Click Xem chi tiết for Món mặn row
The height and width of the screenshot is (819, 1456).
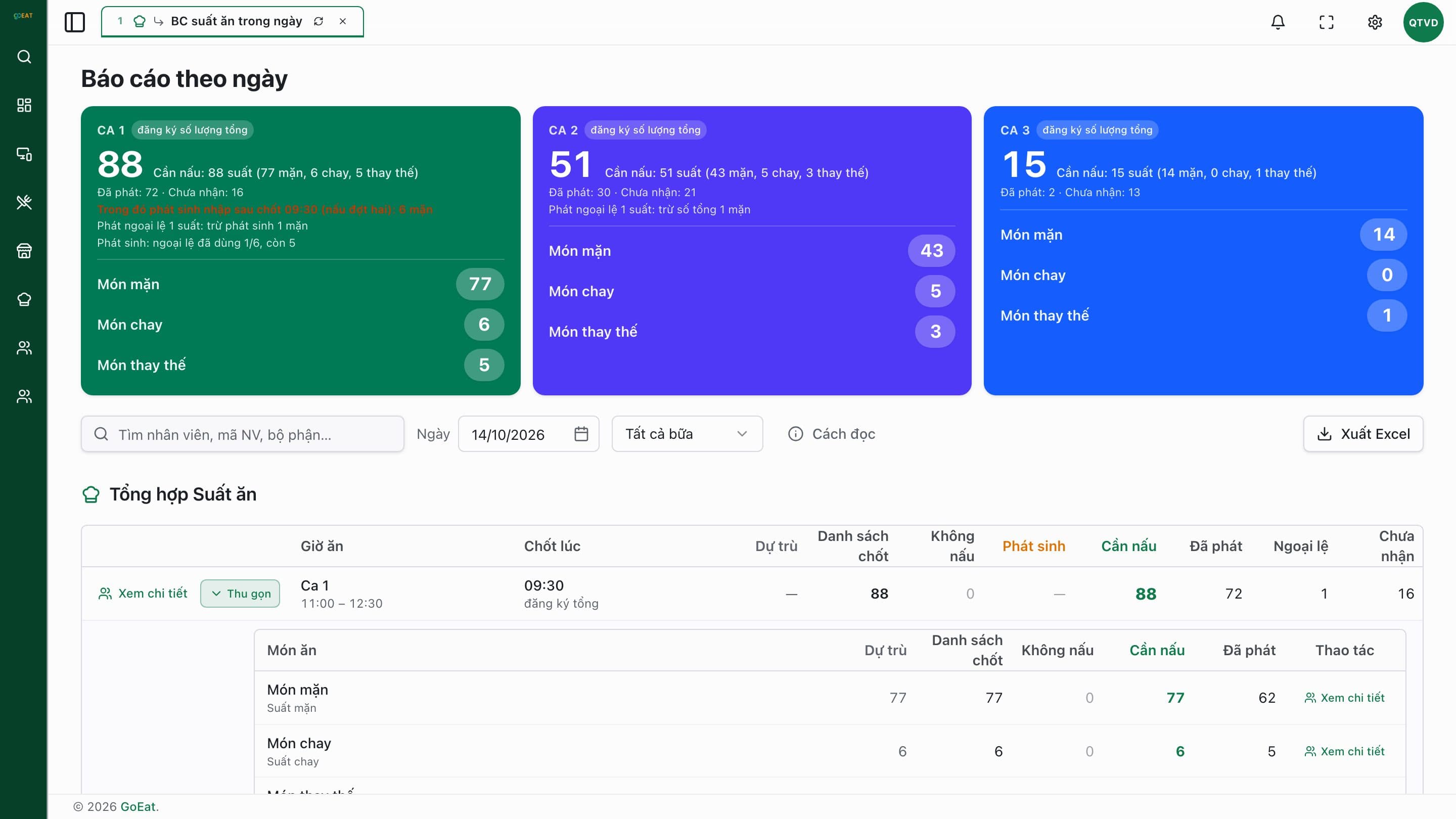click(x=1344, y=698)
